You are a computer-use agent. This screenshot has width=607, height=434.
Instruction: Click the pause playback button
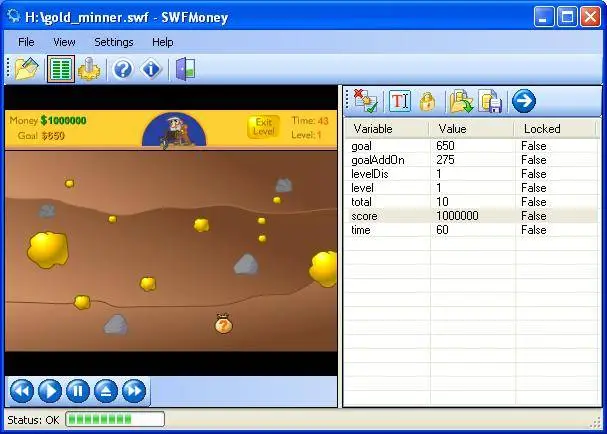pos(78,391)
